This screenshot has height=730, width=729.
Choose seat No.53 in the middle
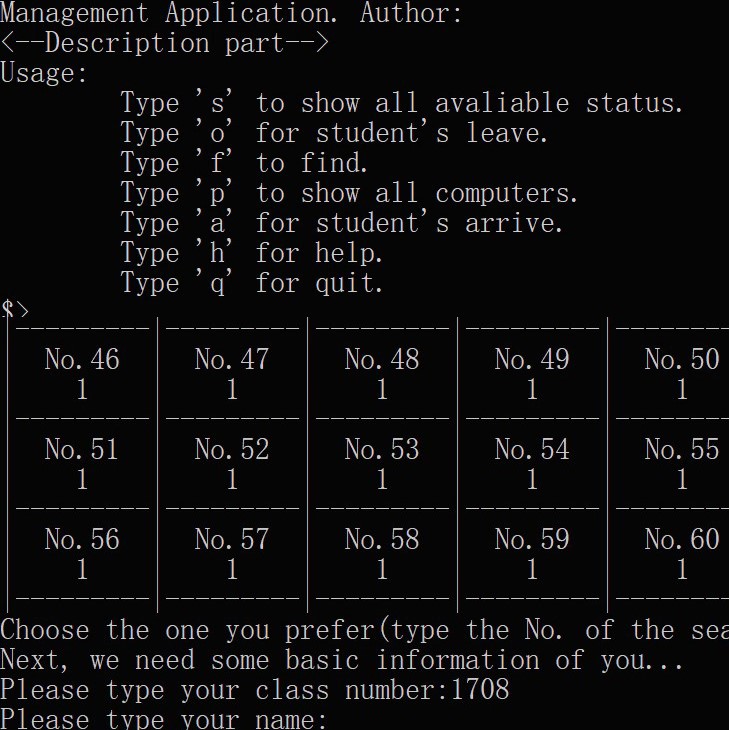(382, 464)
